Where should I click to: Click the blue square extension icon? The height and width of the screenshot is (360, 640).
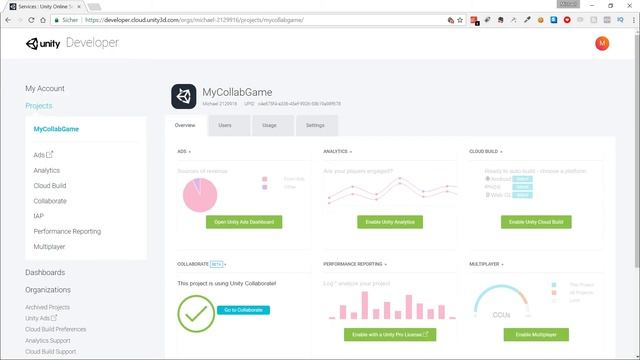[553, 20]
